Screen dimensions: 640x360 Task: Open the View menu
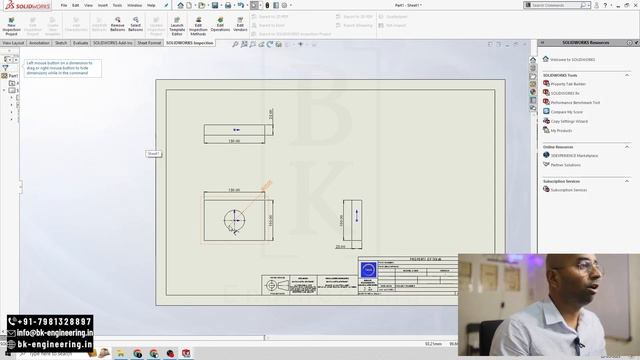point(88,5)
